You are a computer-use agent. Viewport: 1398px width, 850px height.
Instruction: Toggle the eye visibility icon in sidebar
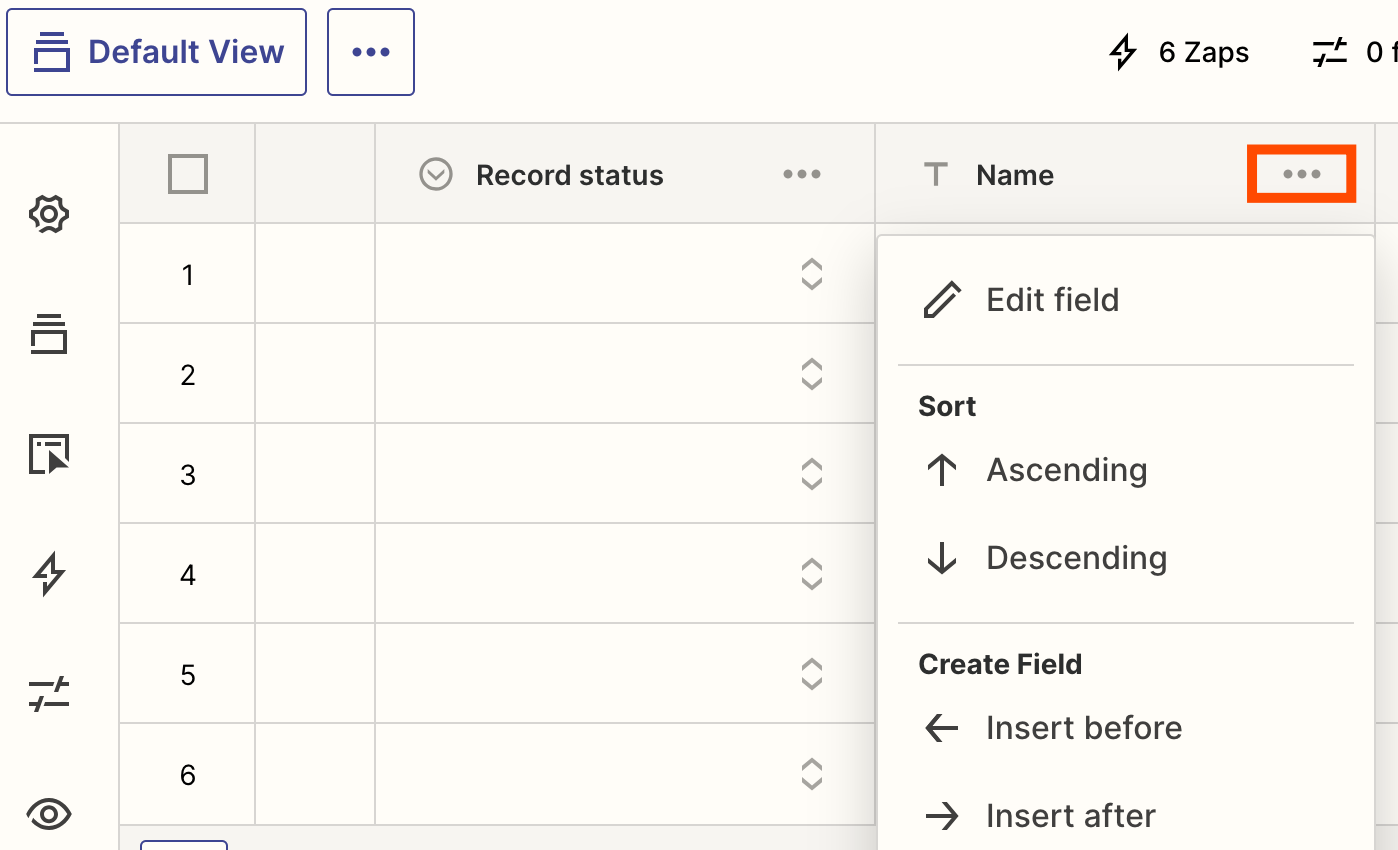pos(49,814)
